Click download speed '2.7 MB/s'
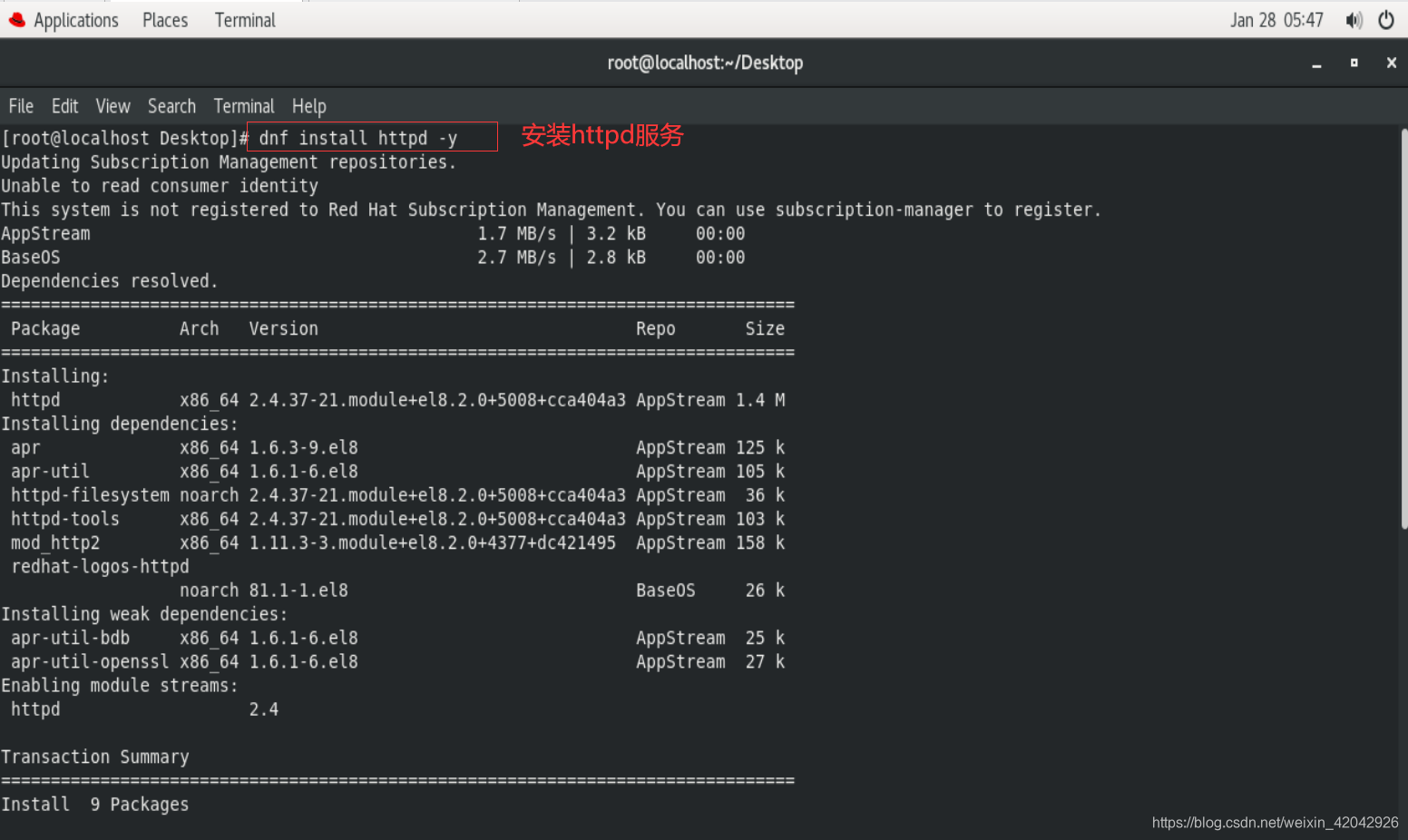The height and width of the screenshot is (840, 1408). coord(517,258)
